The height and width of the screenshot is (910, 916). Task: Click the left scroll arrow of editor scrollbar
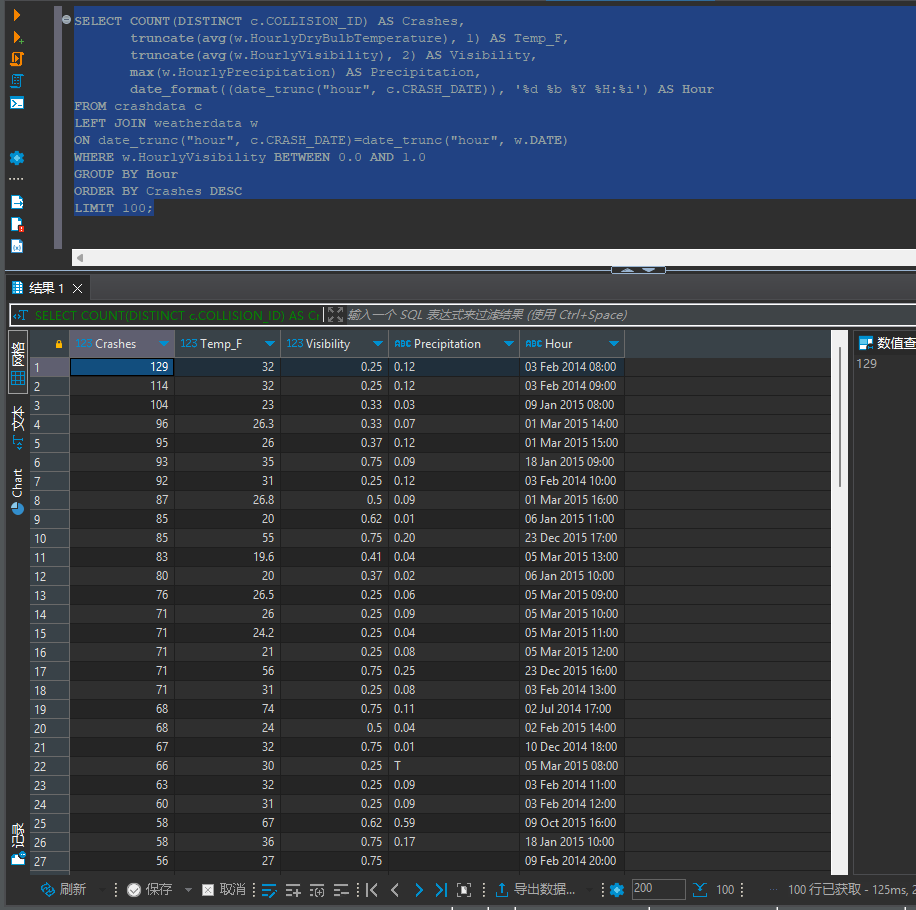click(80, 258)
